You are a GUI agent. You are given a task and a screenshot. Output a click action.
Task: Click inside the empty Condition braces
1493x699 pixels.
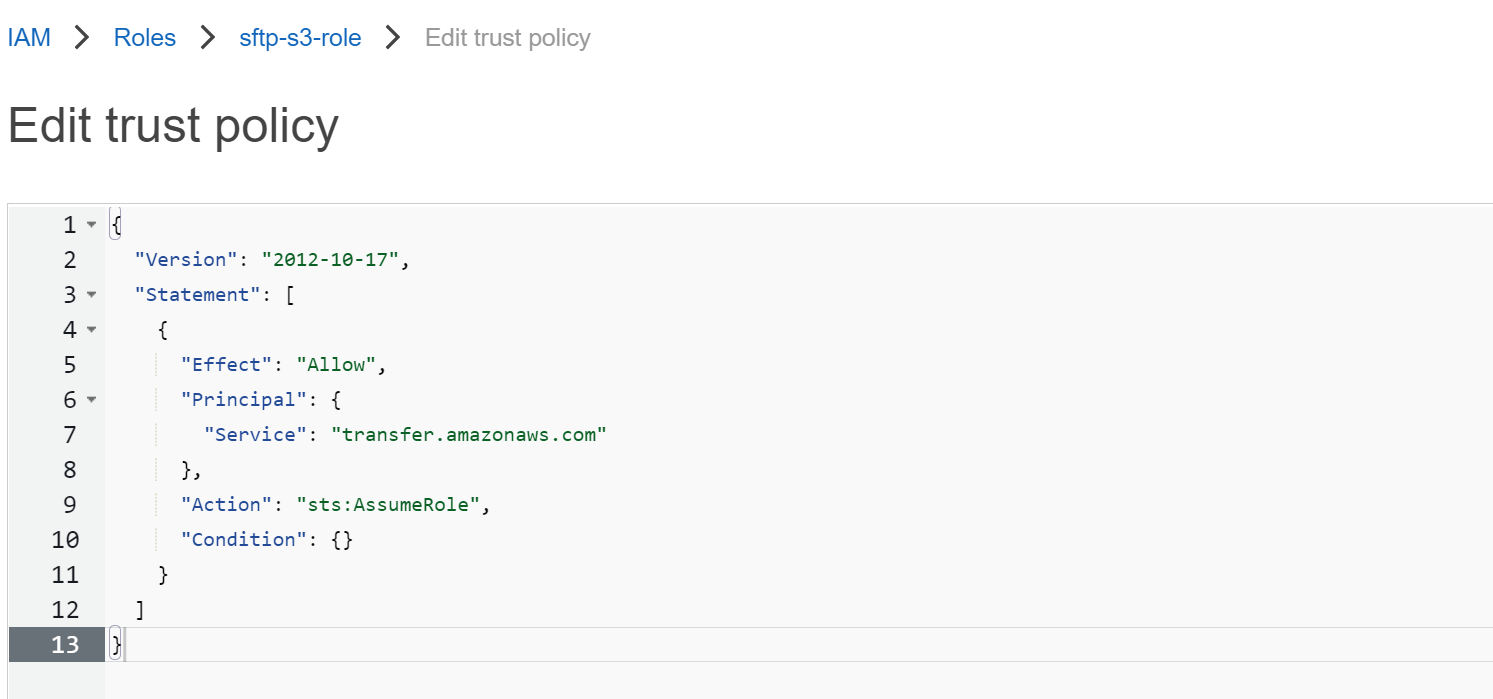(343, 540)
